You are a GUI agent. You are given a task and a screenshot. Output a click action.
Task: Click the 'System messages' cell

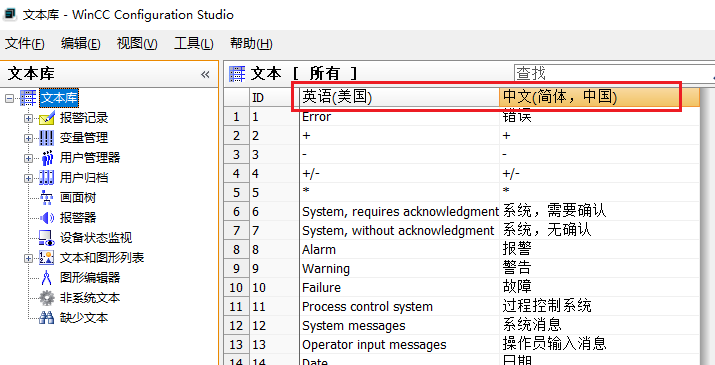[399, 326]
